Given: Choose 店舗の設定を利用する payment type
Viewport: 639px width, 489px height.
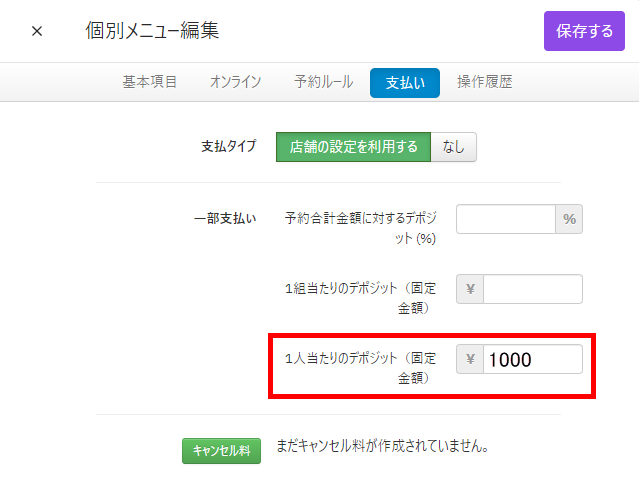Looking at the screenshot, I should point(353,147).
